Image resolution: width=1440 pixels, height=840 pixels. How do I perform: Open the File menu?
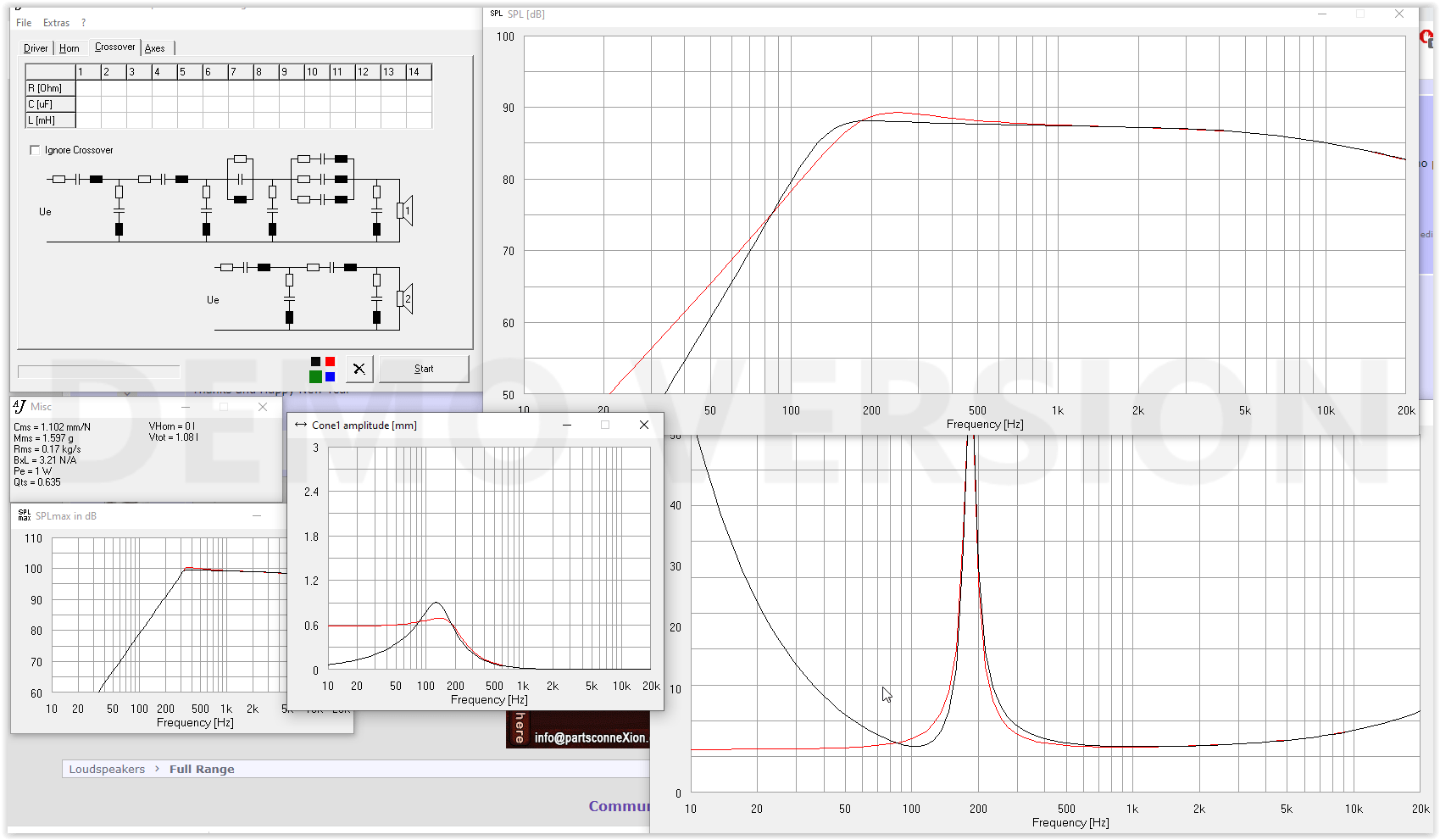coord(24,23)
